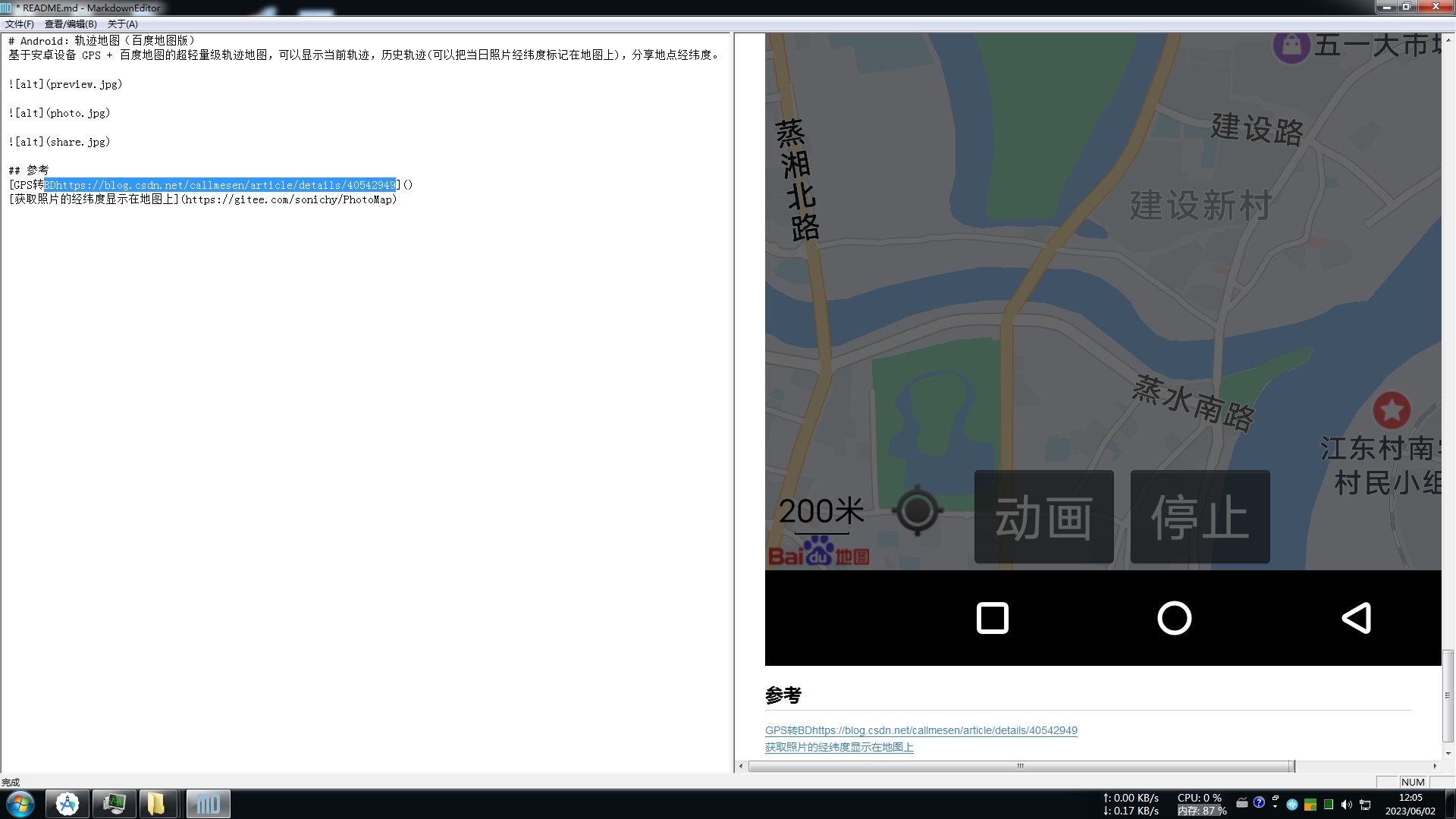Click the network connection tray icon
The image size is (1456, 819).
[1365, 805]
